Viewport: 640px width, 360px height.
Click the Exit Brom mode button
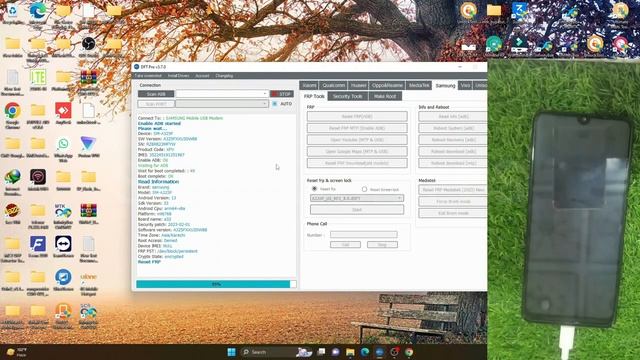pyautogui.click(x=453, y=213)
